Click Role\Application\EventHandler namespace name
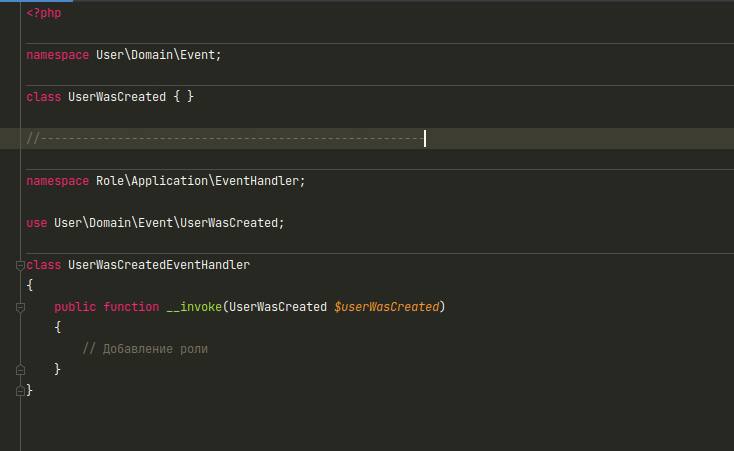Screen dimensions: 734x451 pyautogui.click(x=200, y=181)
